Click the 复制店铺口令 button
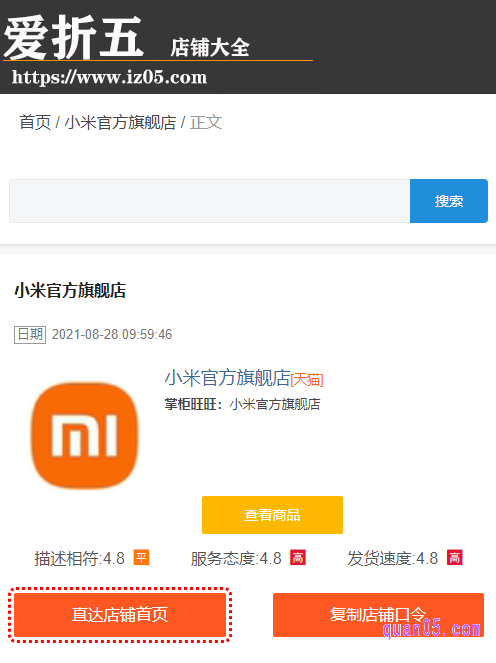 378,615
